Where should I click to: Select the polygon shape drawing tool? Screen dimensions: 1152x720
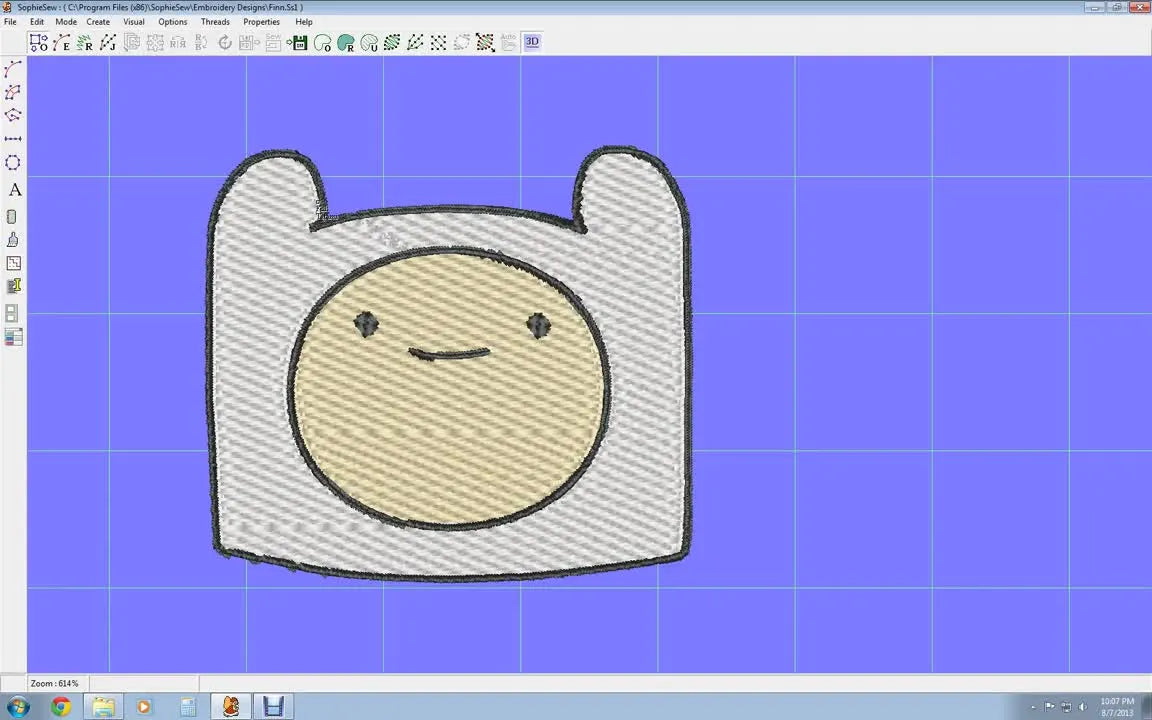[x=13, y=115]
